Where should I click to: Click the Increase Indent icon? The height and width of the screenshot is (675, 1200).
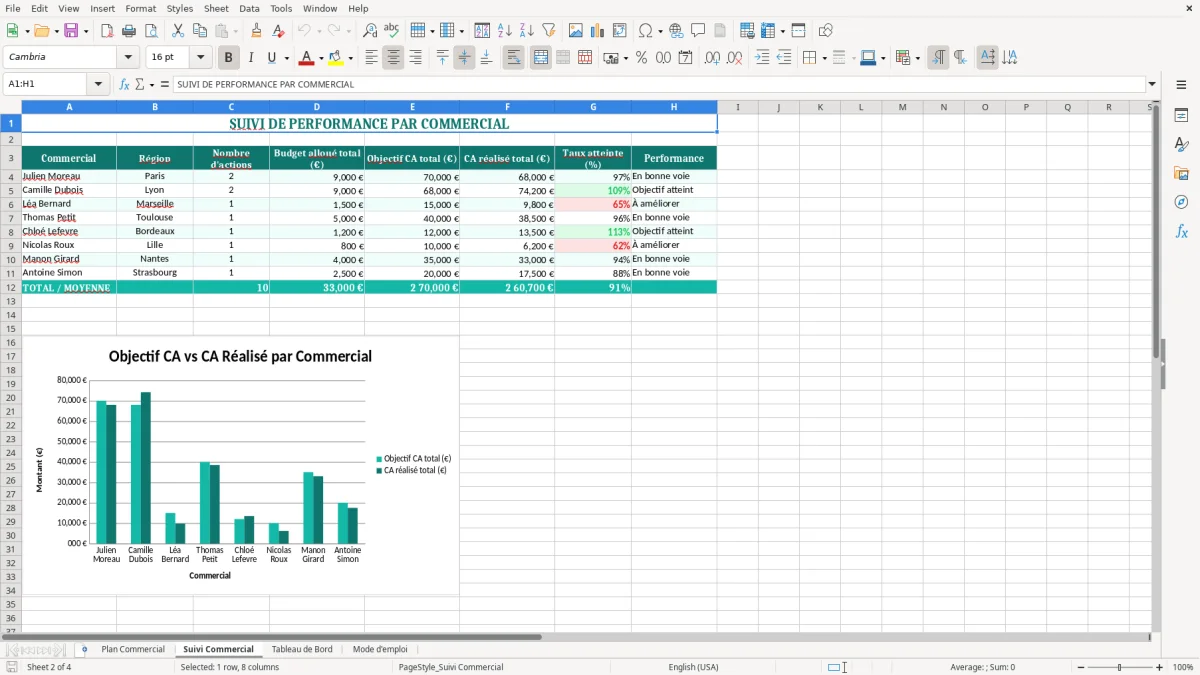click(x=762, y=58)
